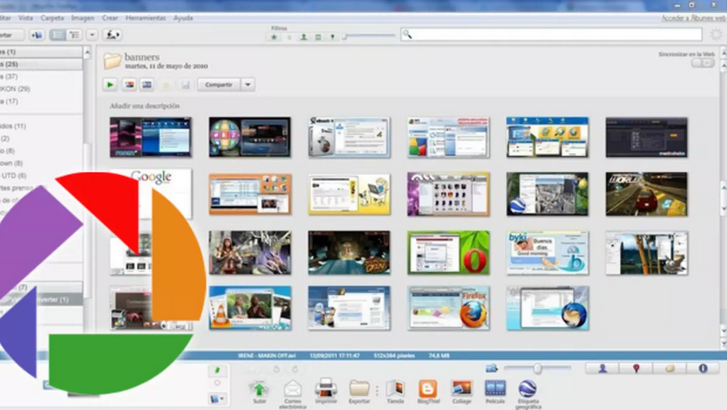Click small thumbnail-size picture icon
727x410 pixels.
[x=491, y=368]
